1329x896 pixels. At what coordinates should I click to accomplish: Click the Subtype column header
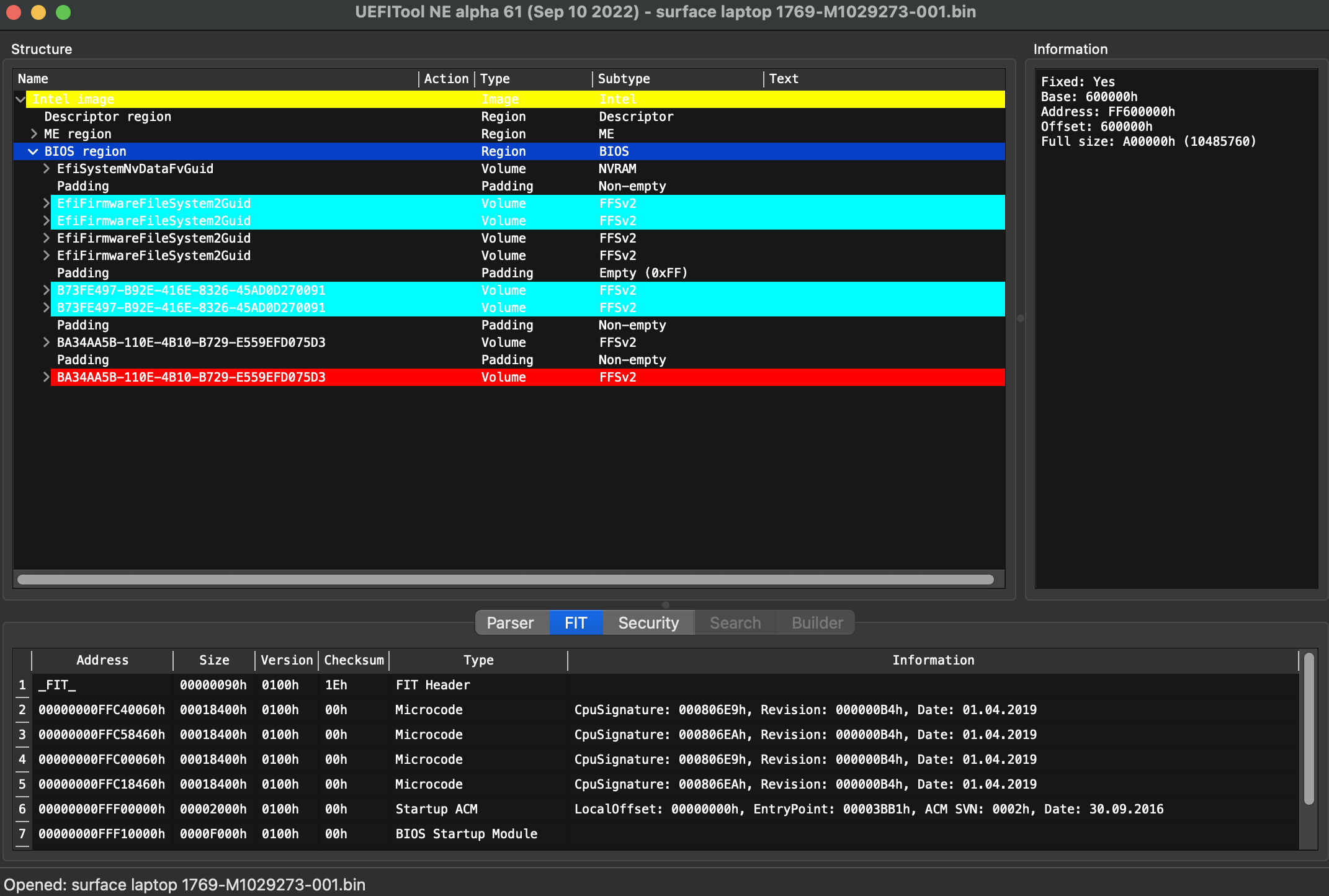click(x=624, y=78)
